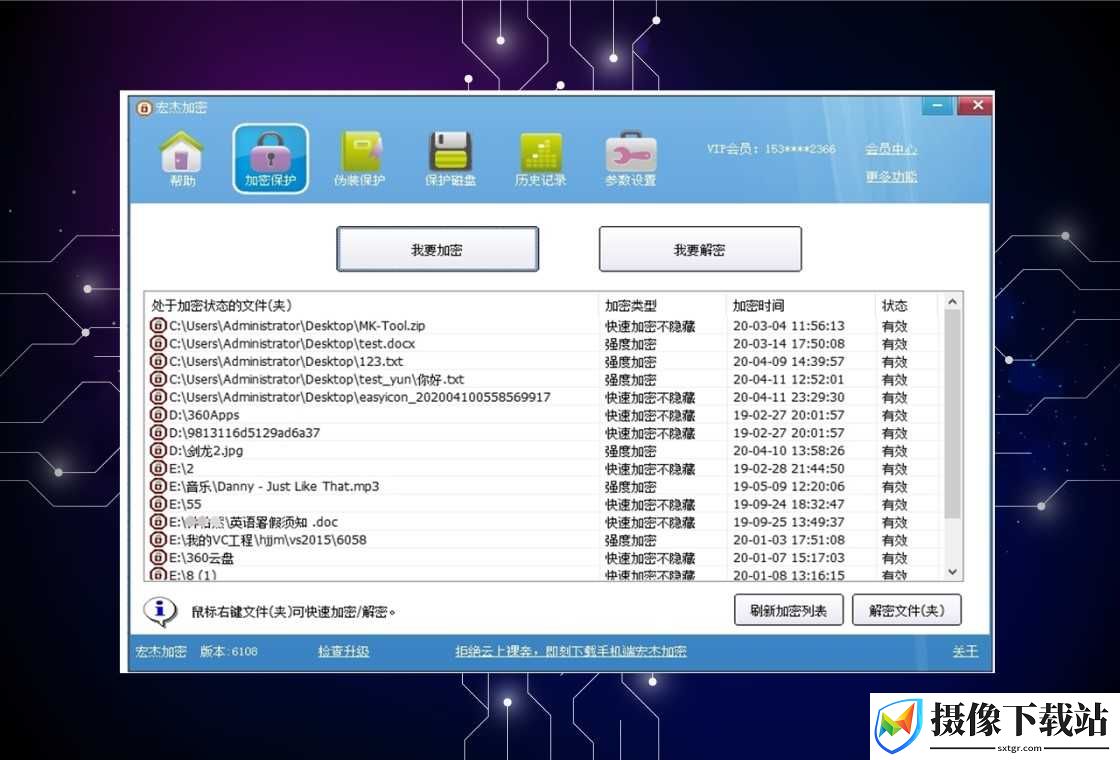Click time 19-05-09 12:20:06 cell
Image resolution: width=1120 pixels, height=760 pixels.
coord(789,486)
